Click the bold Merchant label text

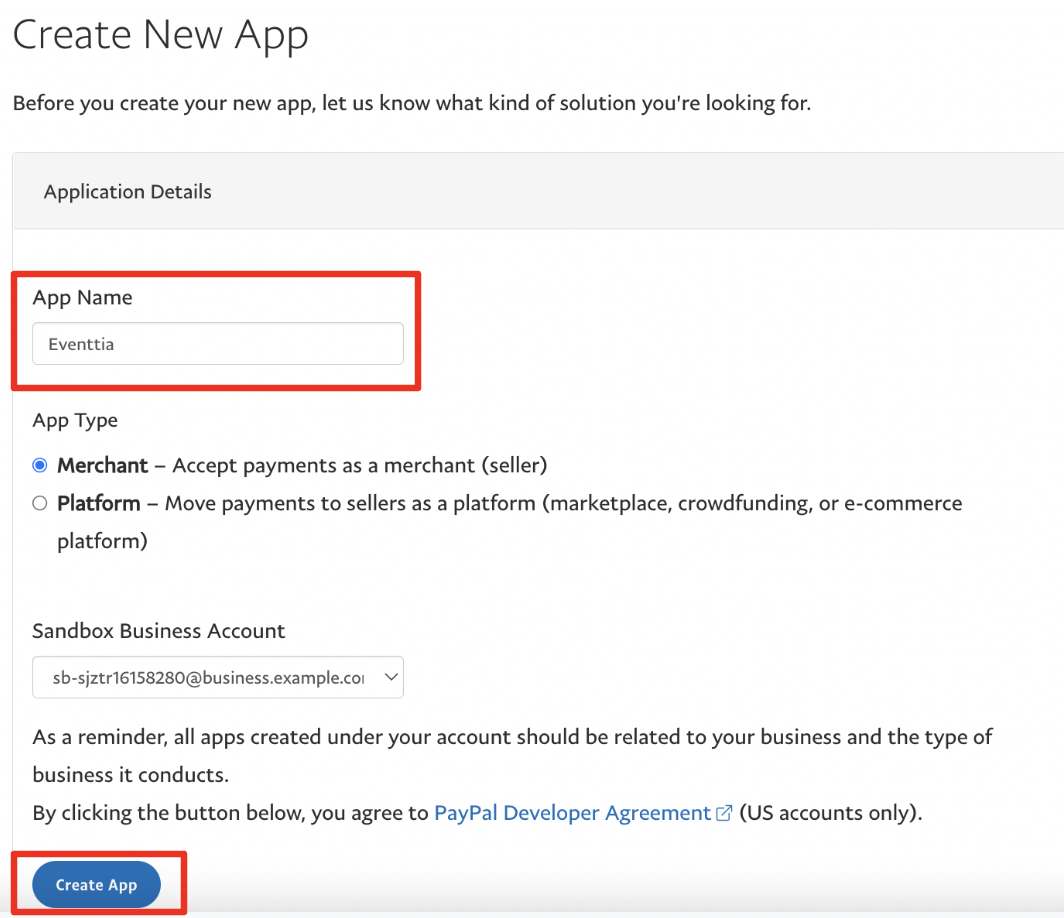[x=102, y=465]
